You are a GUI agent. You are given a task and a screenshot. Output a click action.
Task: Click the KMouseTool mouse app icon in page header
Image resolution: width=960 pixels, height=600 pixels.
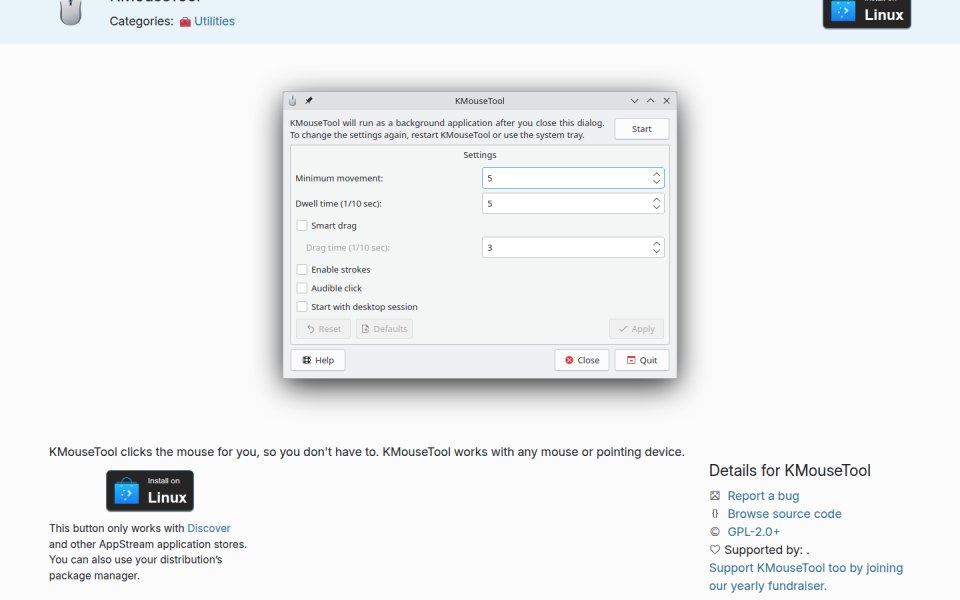click(x=70, y=12)
